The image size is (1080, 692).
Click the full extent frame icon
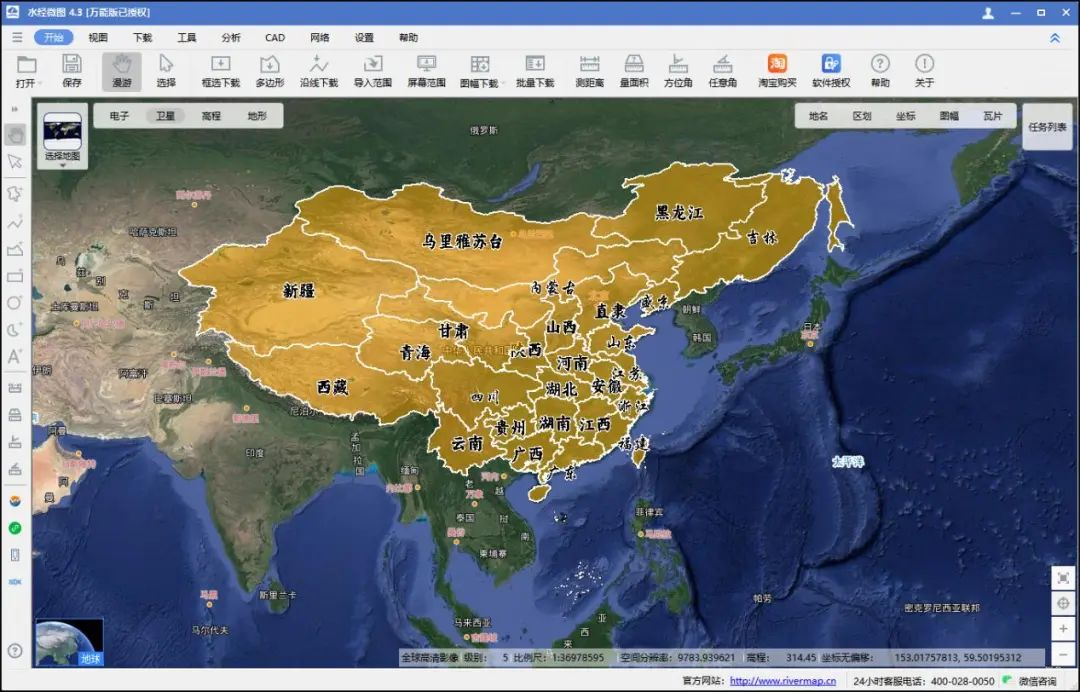point(1063,578)
